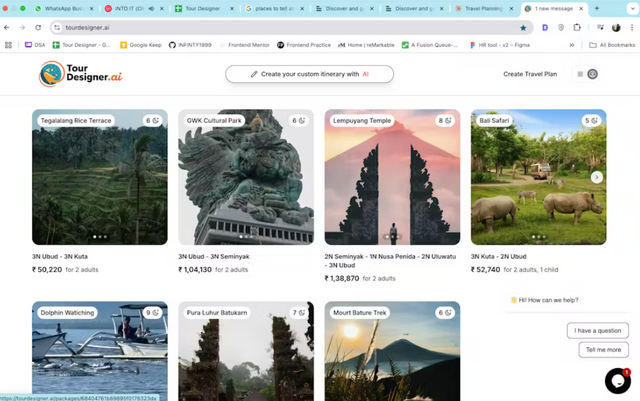640x401 pixels.
Task: Click the 3N Ubud - 3N Seminyak title
Action: click(214, 256)
